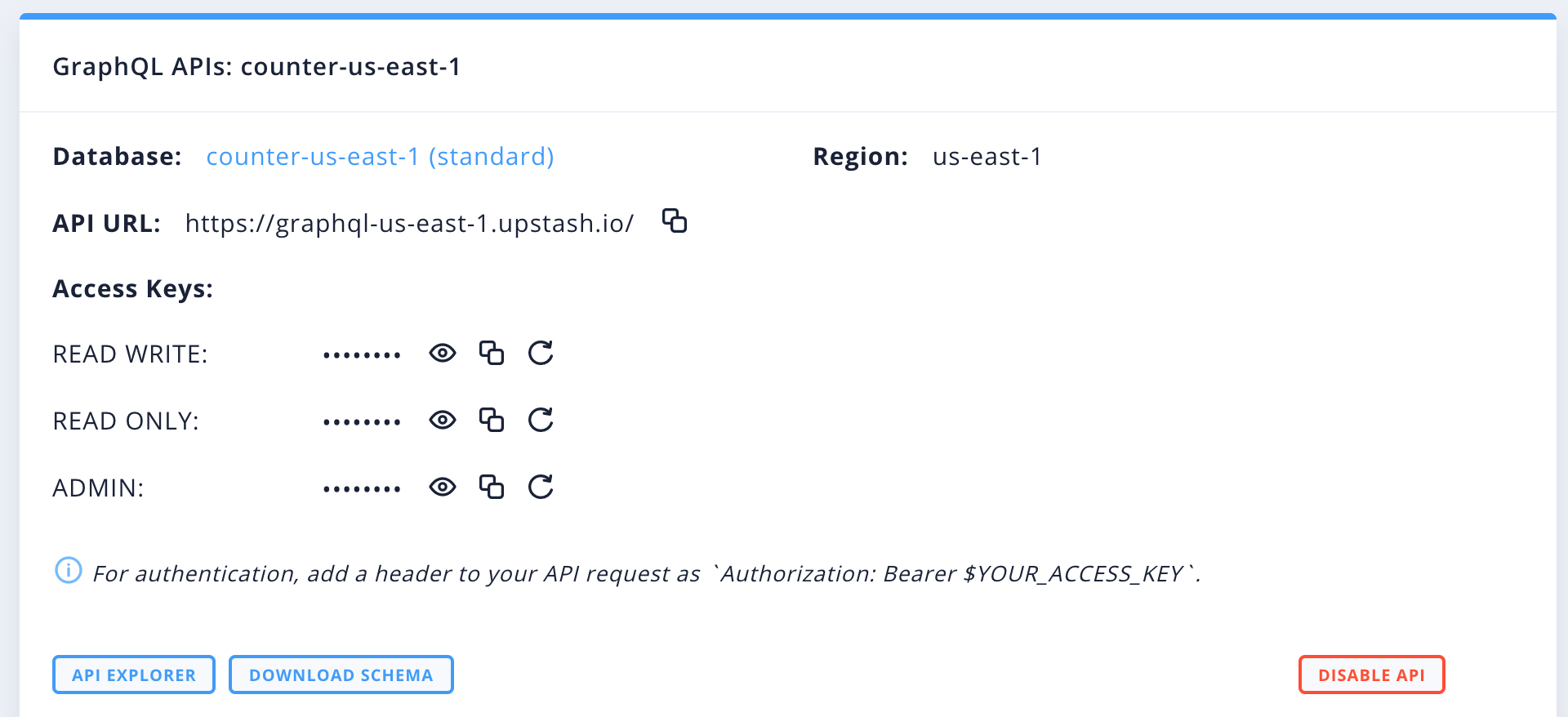Copy the READ ONLY access key

[x=492, y=420]
